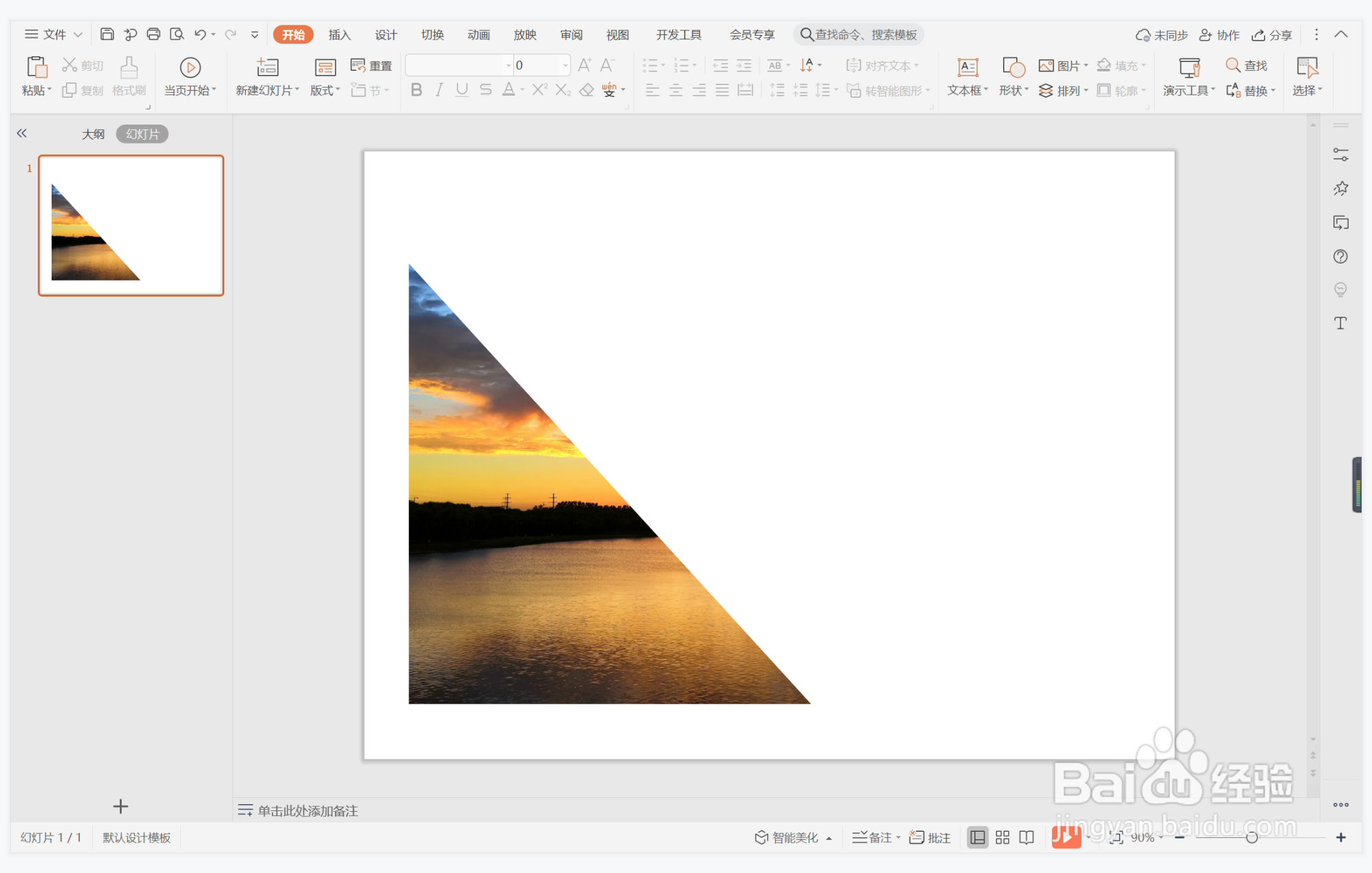Open the 审阅 ribbon tab

point(571,34)
